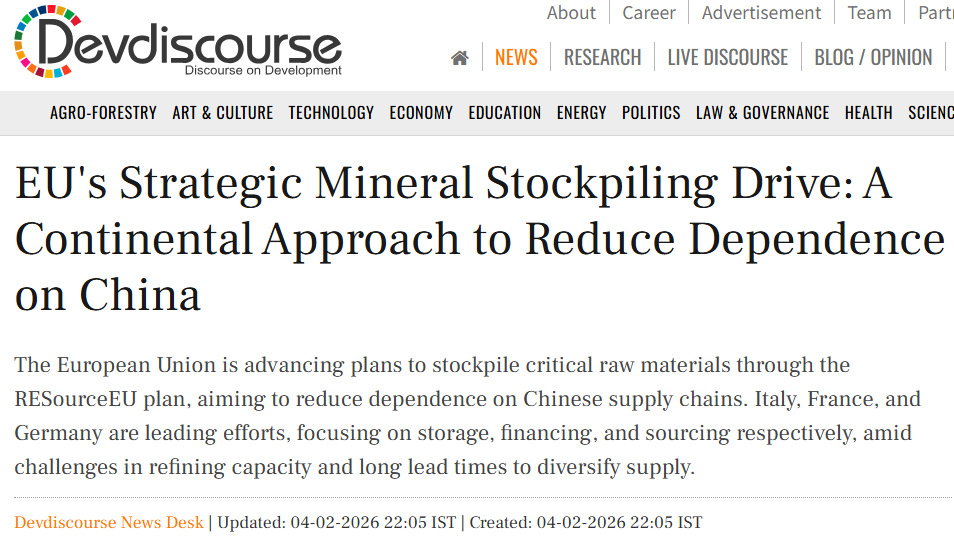Select the POLITICS category
The image size is (954, 548).
point(651,113)
